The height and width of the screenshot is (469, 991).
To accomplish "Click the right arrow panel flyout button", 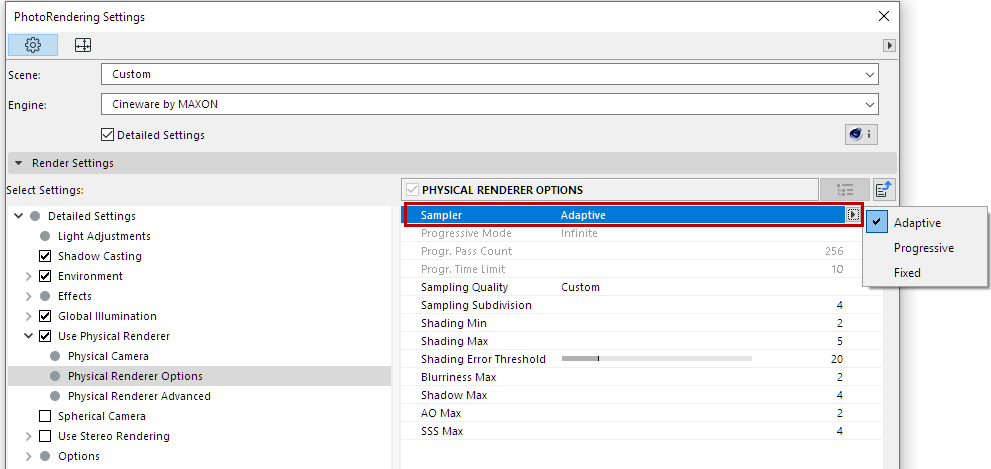I will point(890,46).
